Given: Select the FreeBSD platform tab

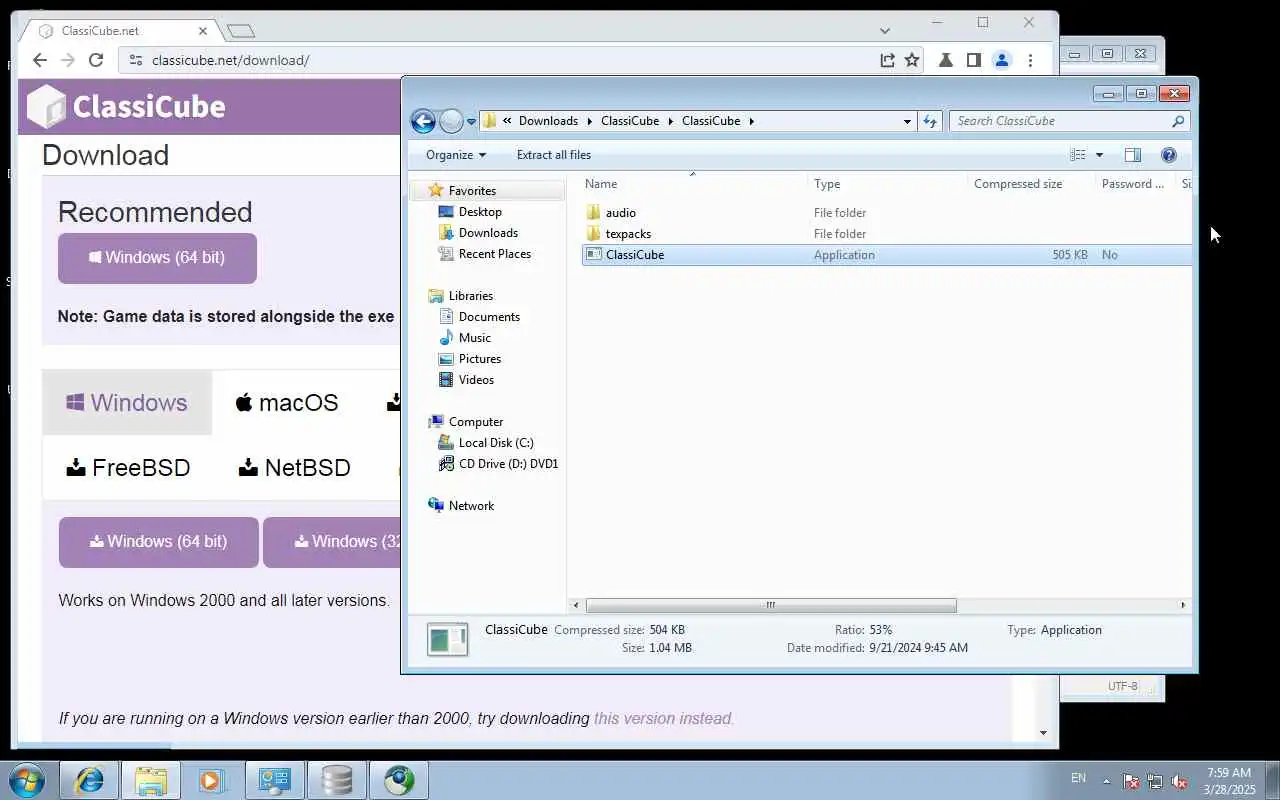Looking at the screenshot, I should click(x=128, y=468).
